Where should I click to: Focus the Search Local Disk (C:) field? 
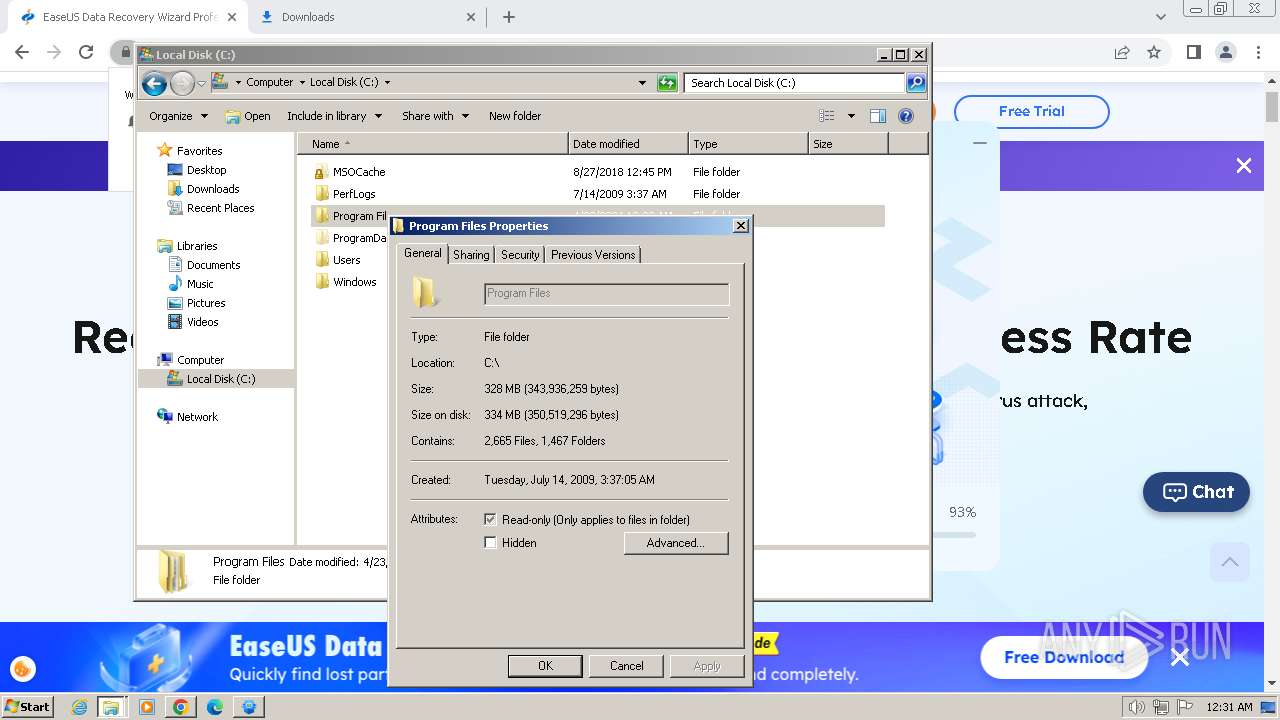795,83
